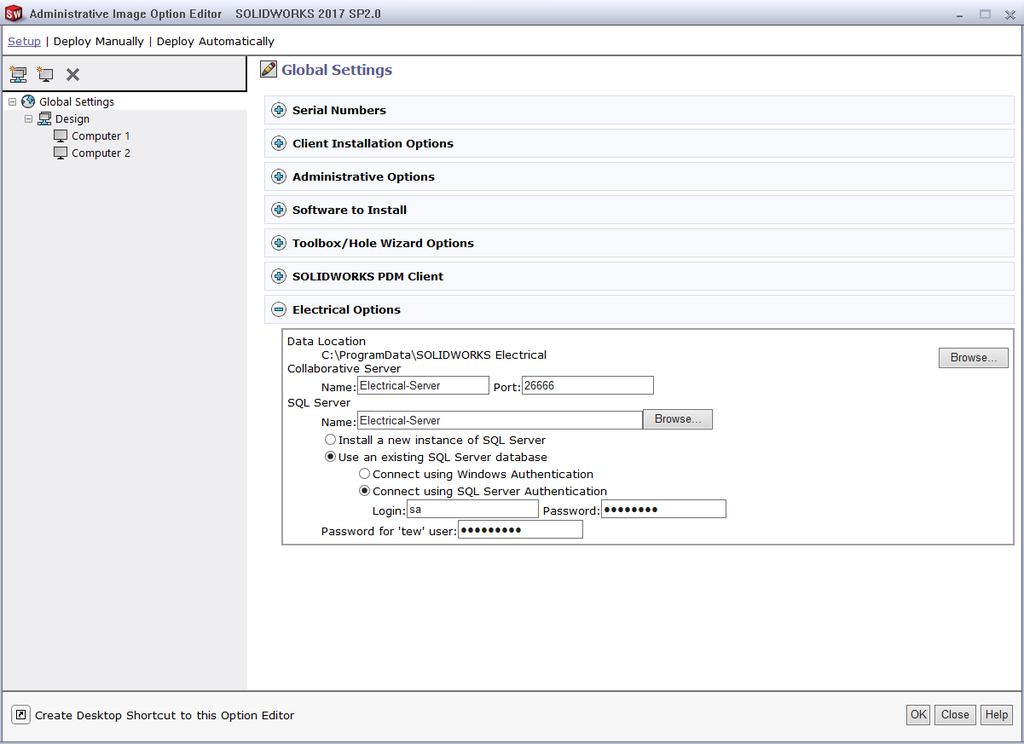Click the Login field containing sa
The height and width of the screenshot is (744, 1024).
click(x=472, y=509)
